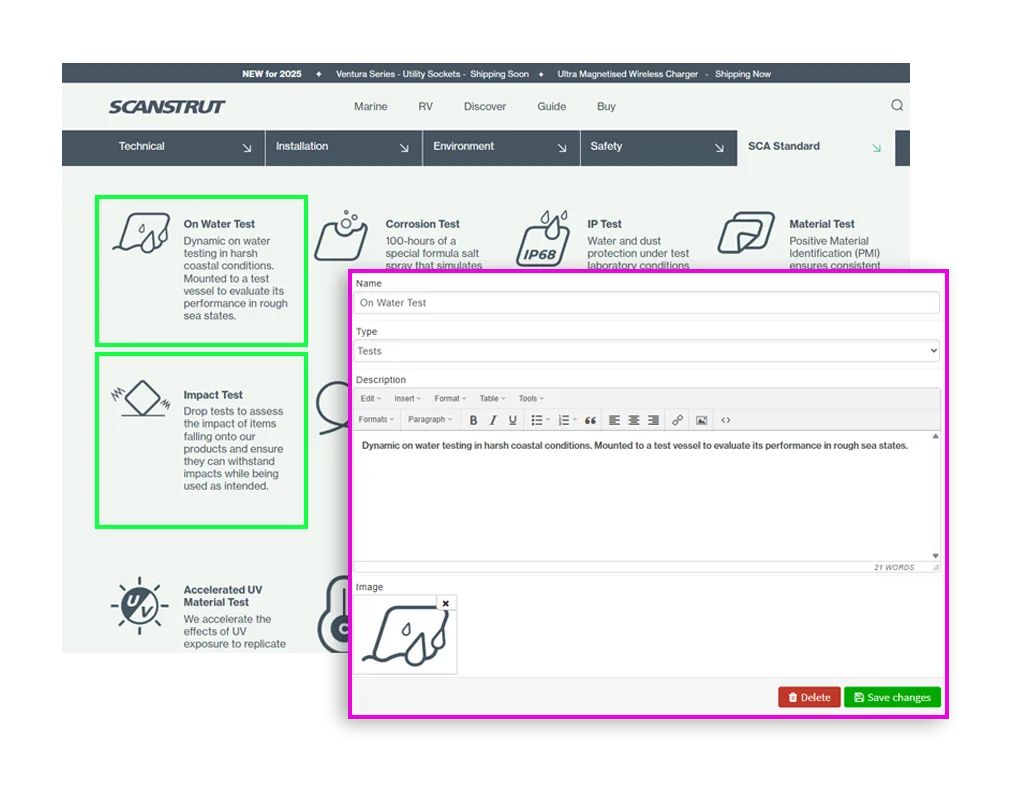Align description text to center

pyautogui.click(x=633, y=419)
